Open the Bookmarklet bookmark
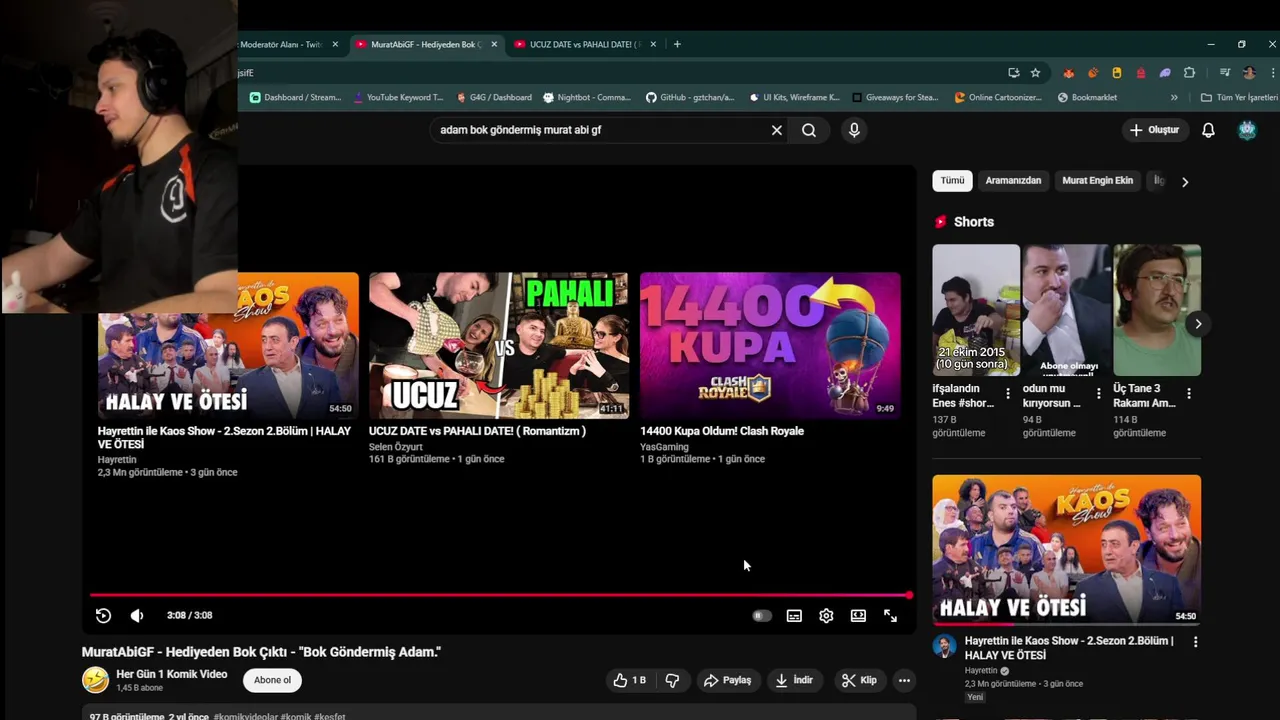1280x720 pixels. [x=1087, y=97]
